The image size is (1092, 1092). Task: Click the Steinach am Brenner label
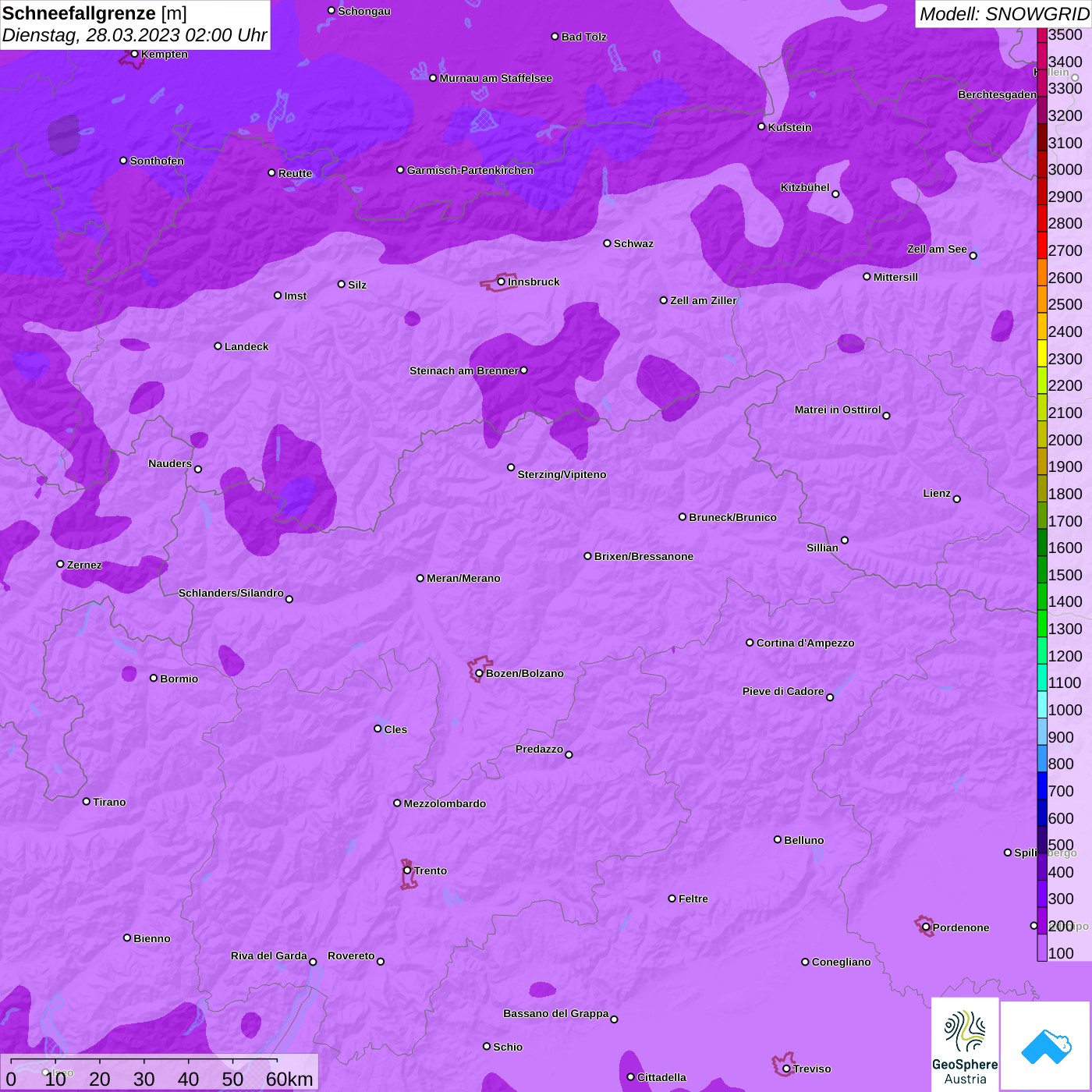point(464,370)
